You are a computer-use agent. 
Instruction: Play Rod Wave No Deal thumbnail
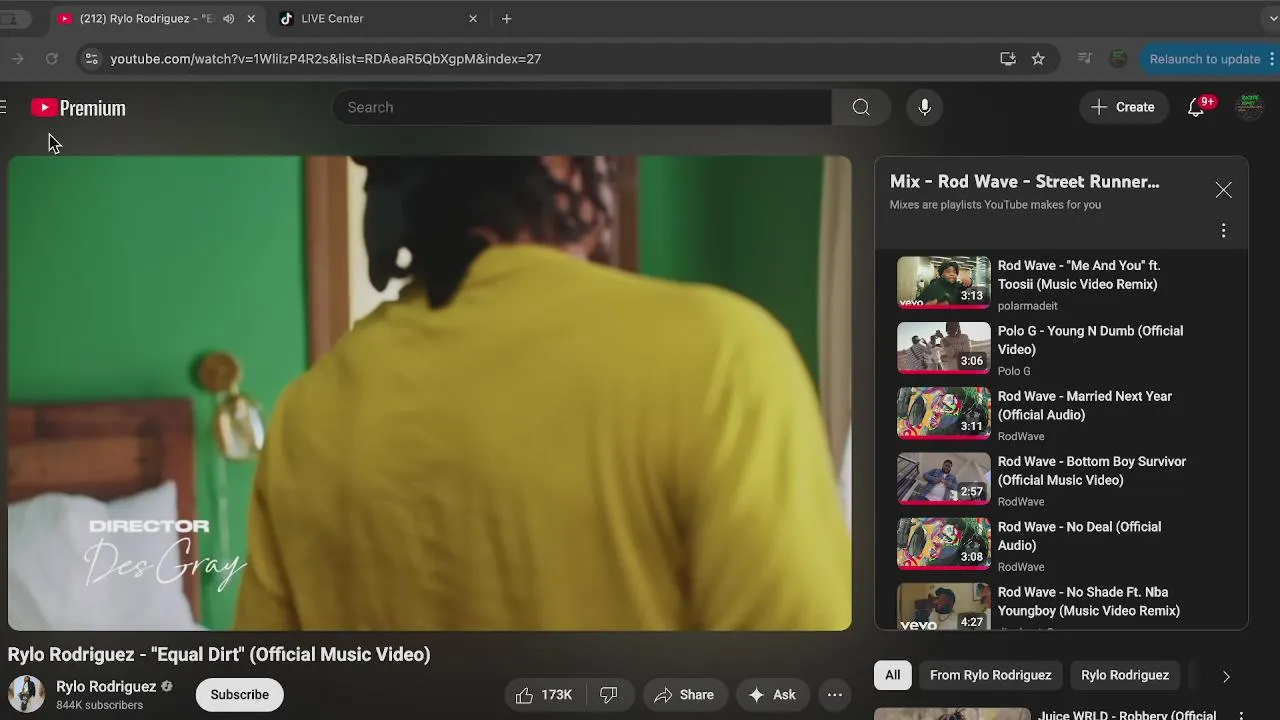pyautogui.click(x=943, y=543)
